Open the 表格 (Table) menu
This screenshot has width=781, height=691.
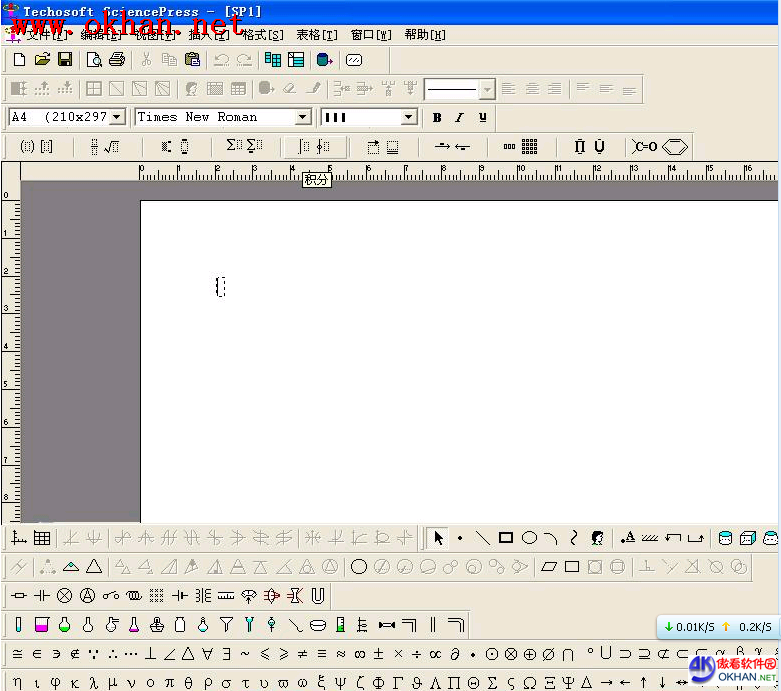[x=317, y=34]
